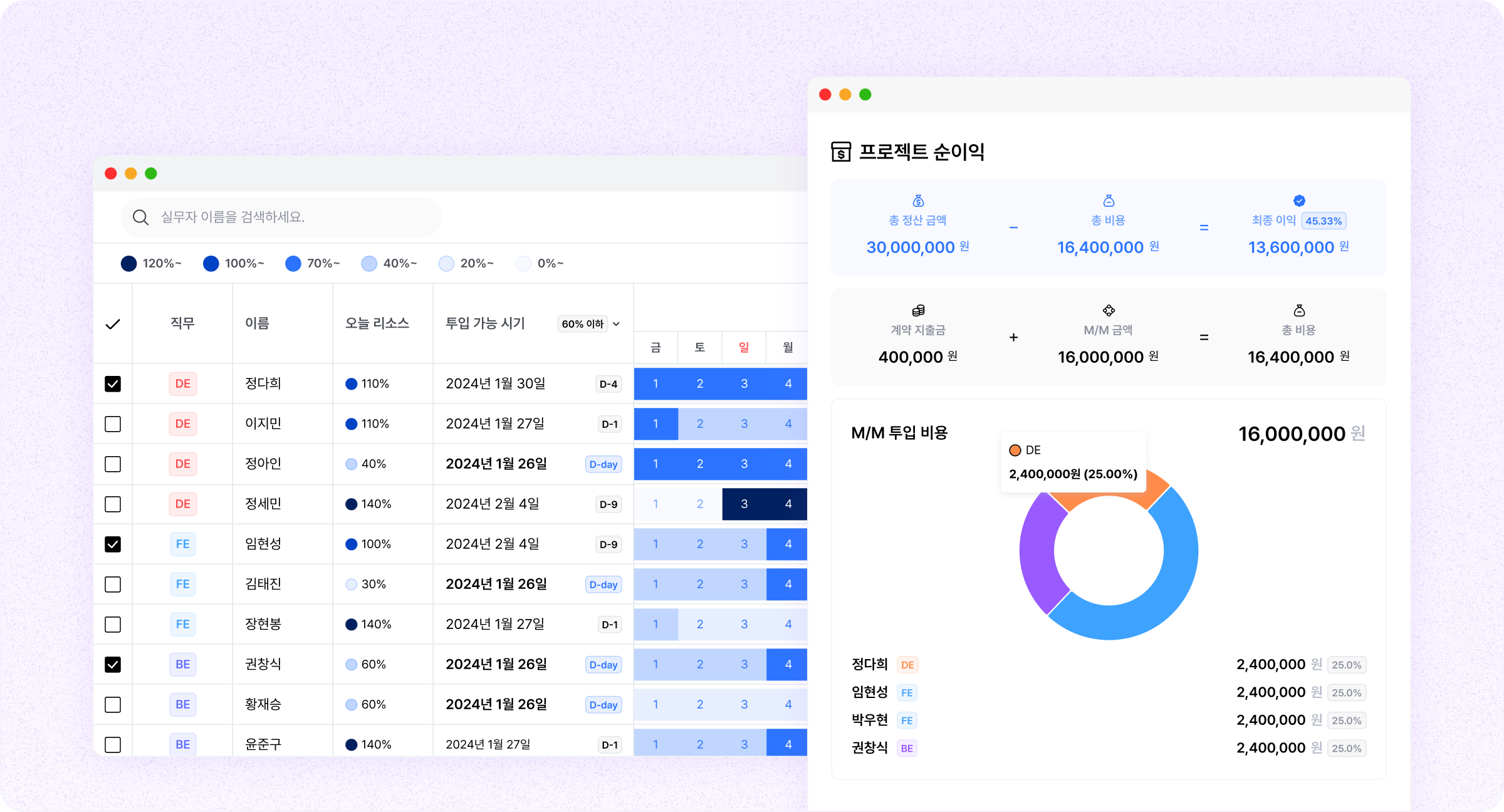Select the 금 day column header
The width and height of the screenshot is (1504, 812).
(x=655, y=348)
